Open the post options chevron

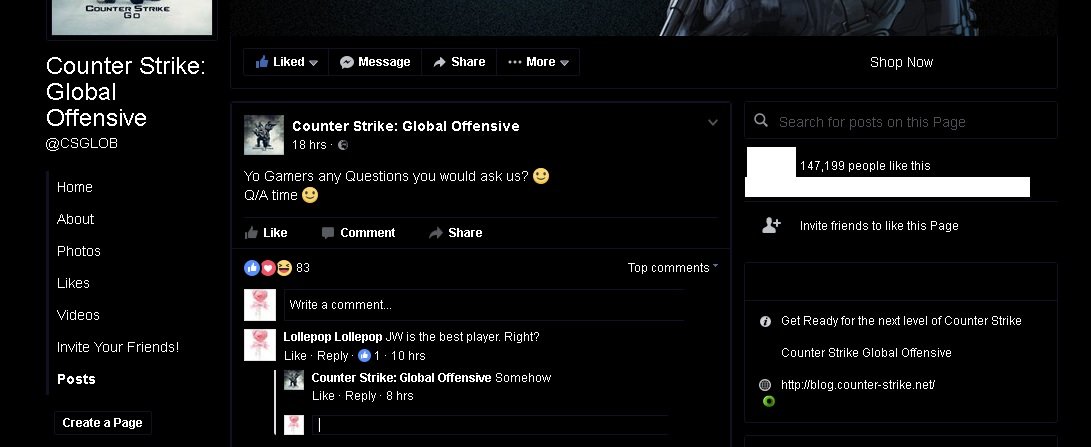pos(712,123)
